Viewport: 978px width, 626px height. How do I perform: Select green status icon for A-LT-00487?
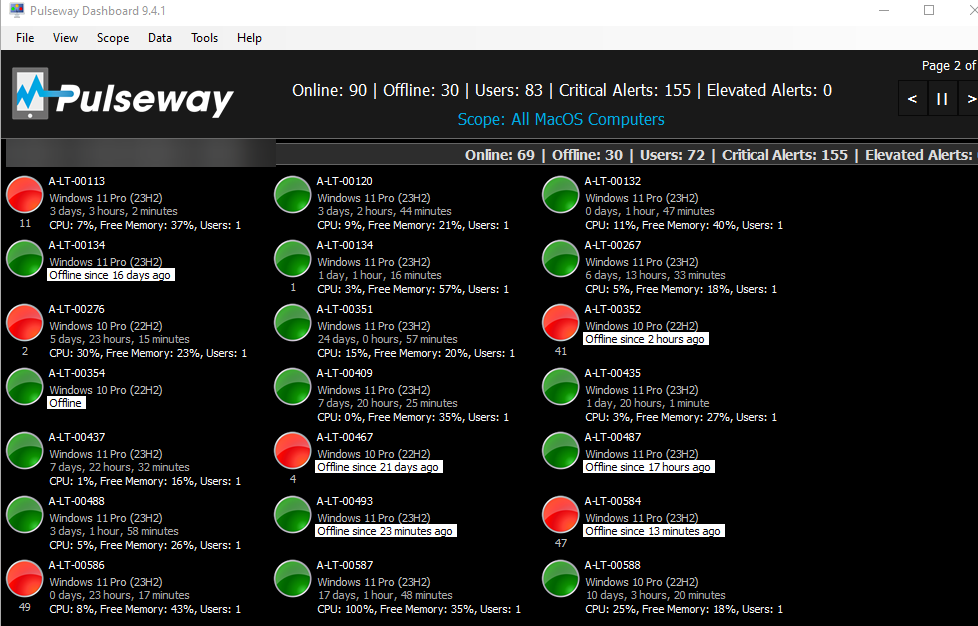(561, 450)
